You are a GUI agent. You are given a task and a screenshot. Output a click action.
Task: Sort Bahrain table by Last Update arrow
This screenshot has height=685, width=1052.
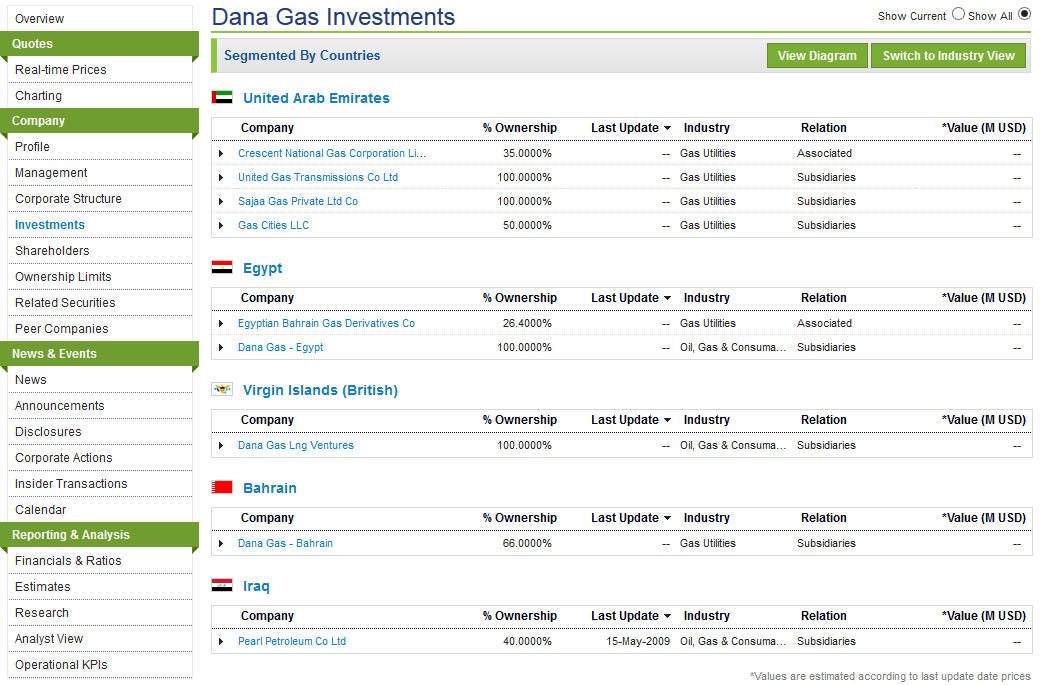pos(667,518)
